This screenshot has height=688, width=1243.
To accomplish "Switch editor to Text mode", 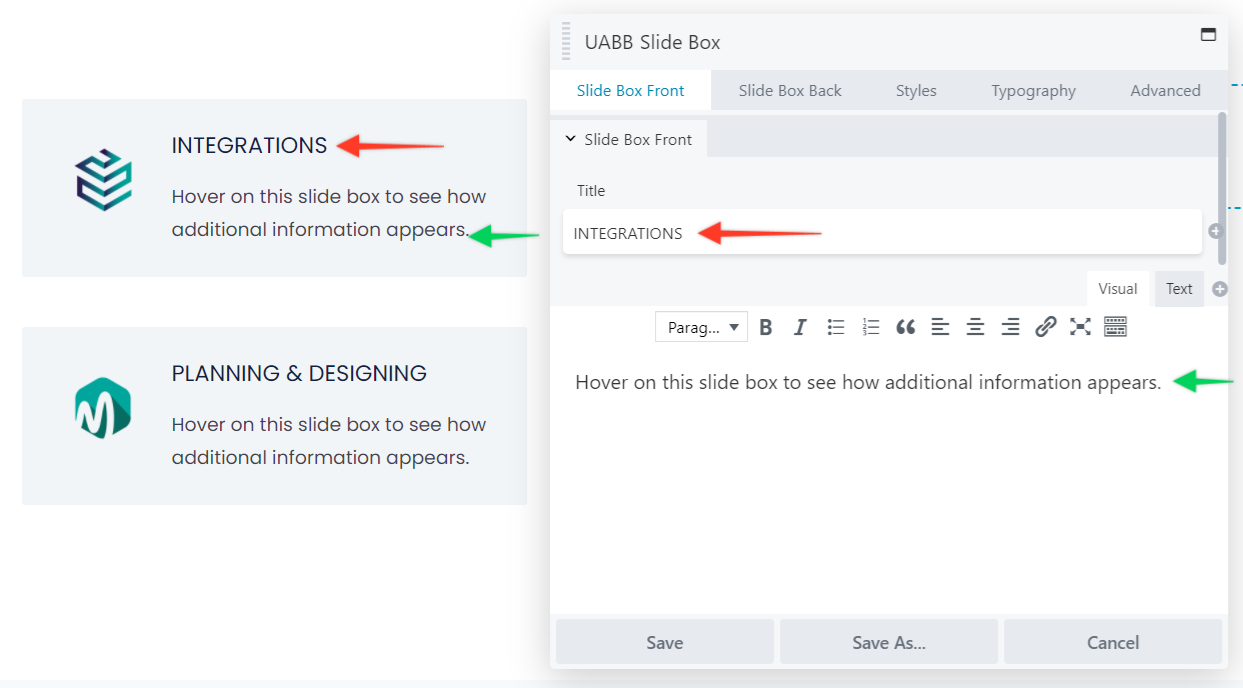I will tap(1179, 289).
